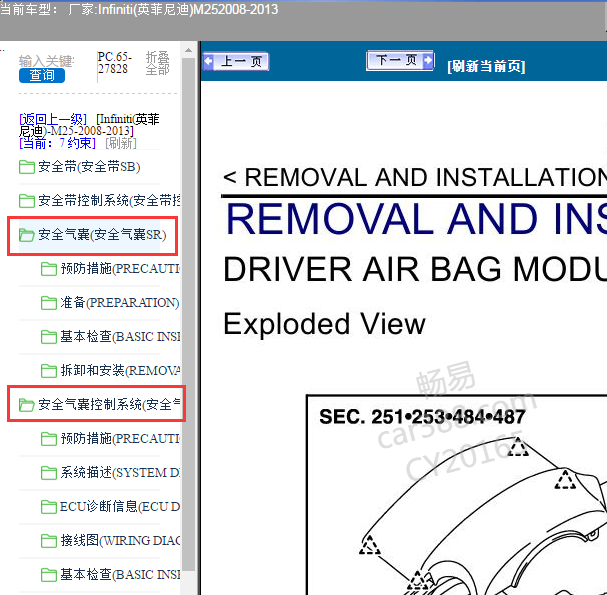Click the 返回上一级 link

pos(53,119)
